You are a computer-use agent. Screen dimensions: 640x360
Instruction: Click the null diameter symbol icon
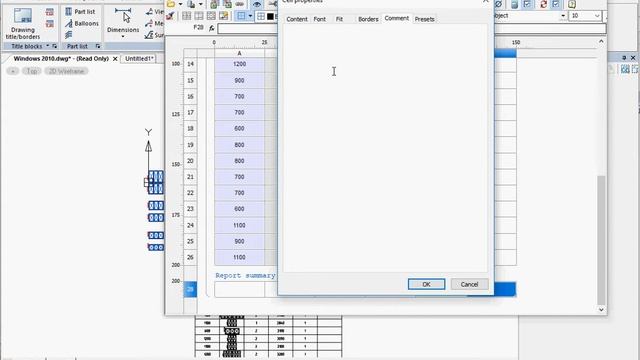click(498, 4)
